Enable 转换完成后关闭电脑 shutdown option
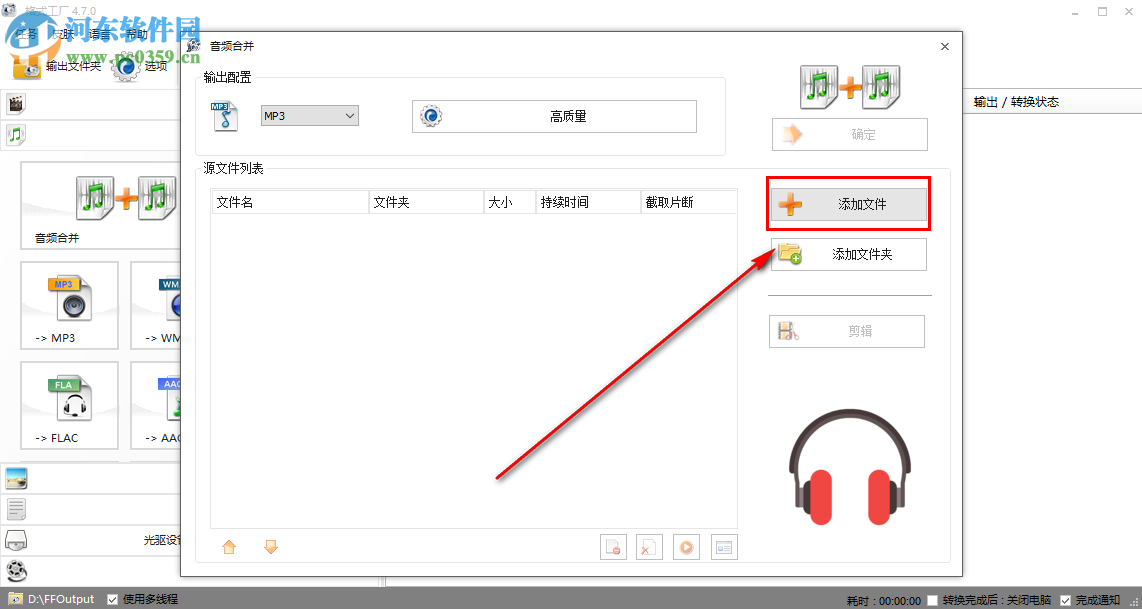 point(932,601)
